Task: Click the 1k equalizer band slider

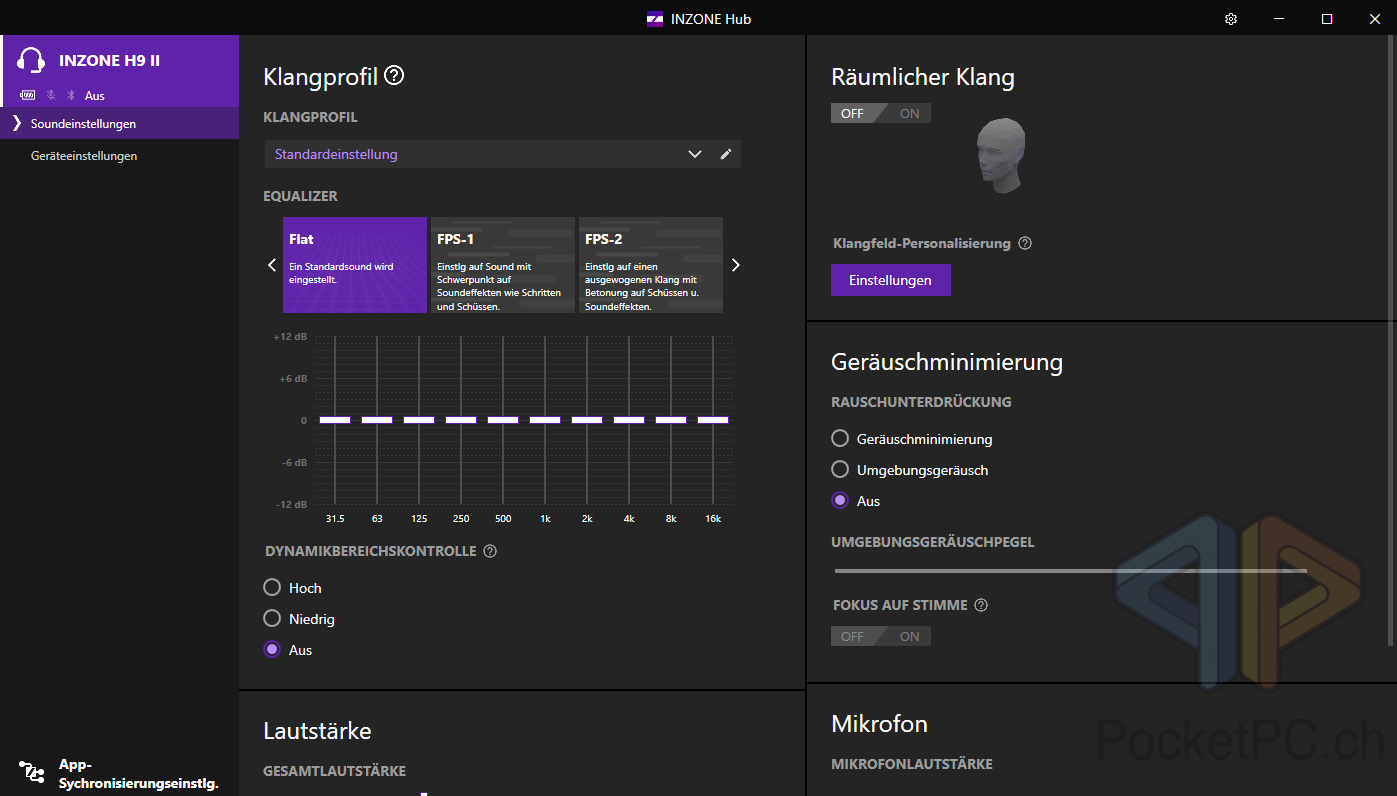Action: [x=545, y=420]
